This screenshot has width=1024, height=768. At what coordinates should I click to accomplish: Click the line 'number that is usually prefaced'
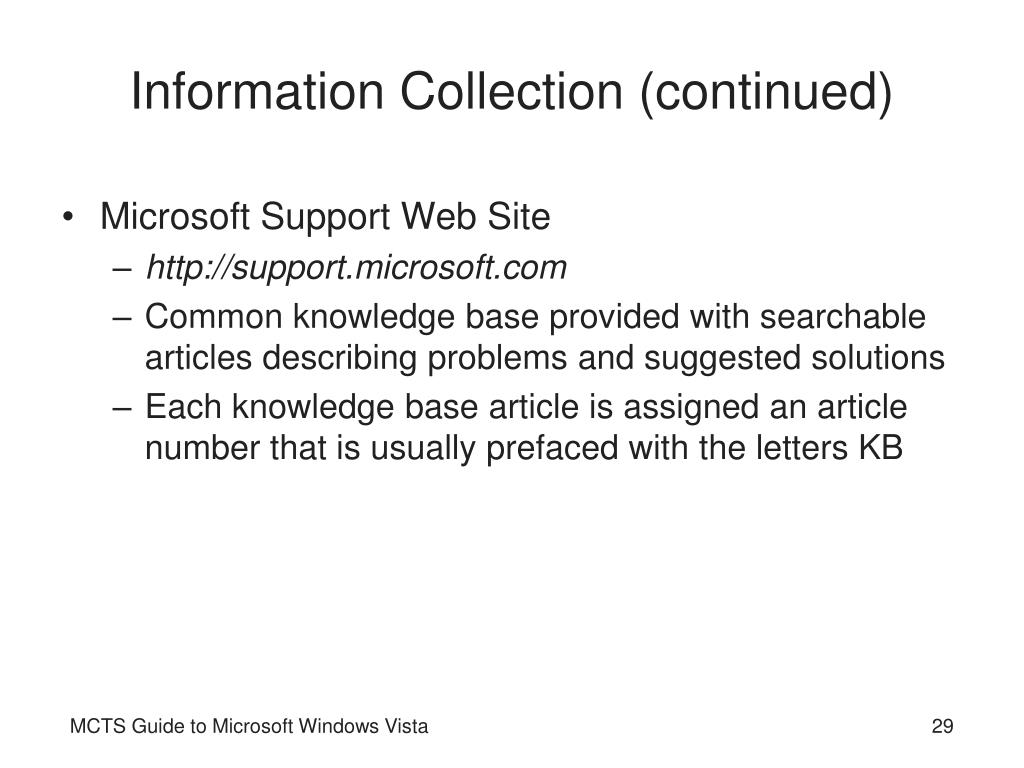[524, 449]
